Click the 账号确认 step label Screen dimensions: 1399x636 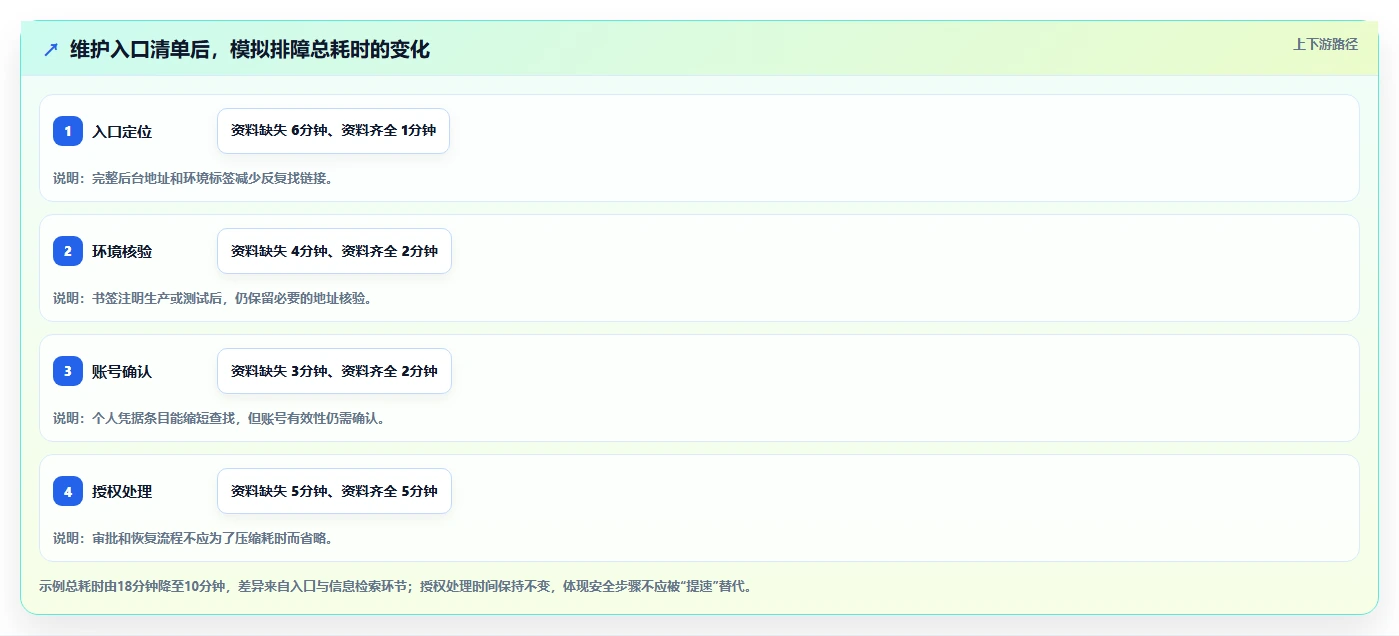pos(122,371)
